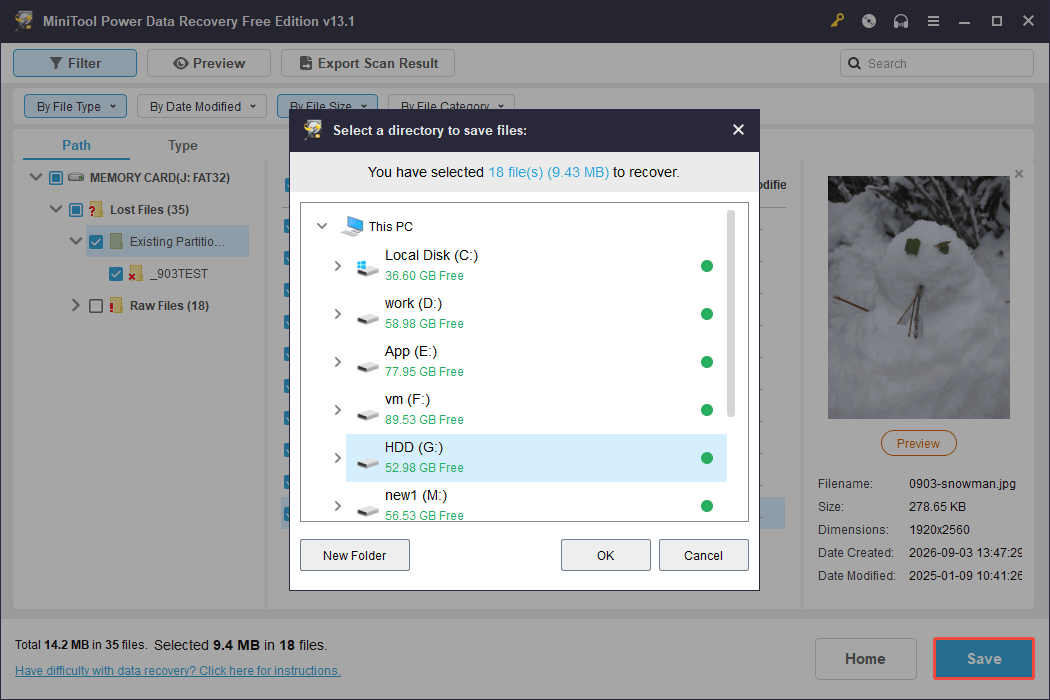Expand vm (F:) drive folder tree

(338, 410)
